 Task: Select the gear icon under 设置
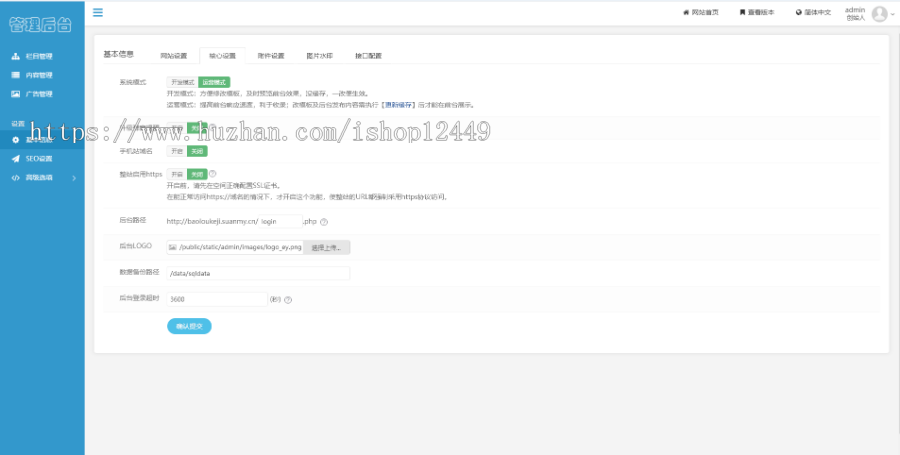[x=15, y=140]
